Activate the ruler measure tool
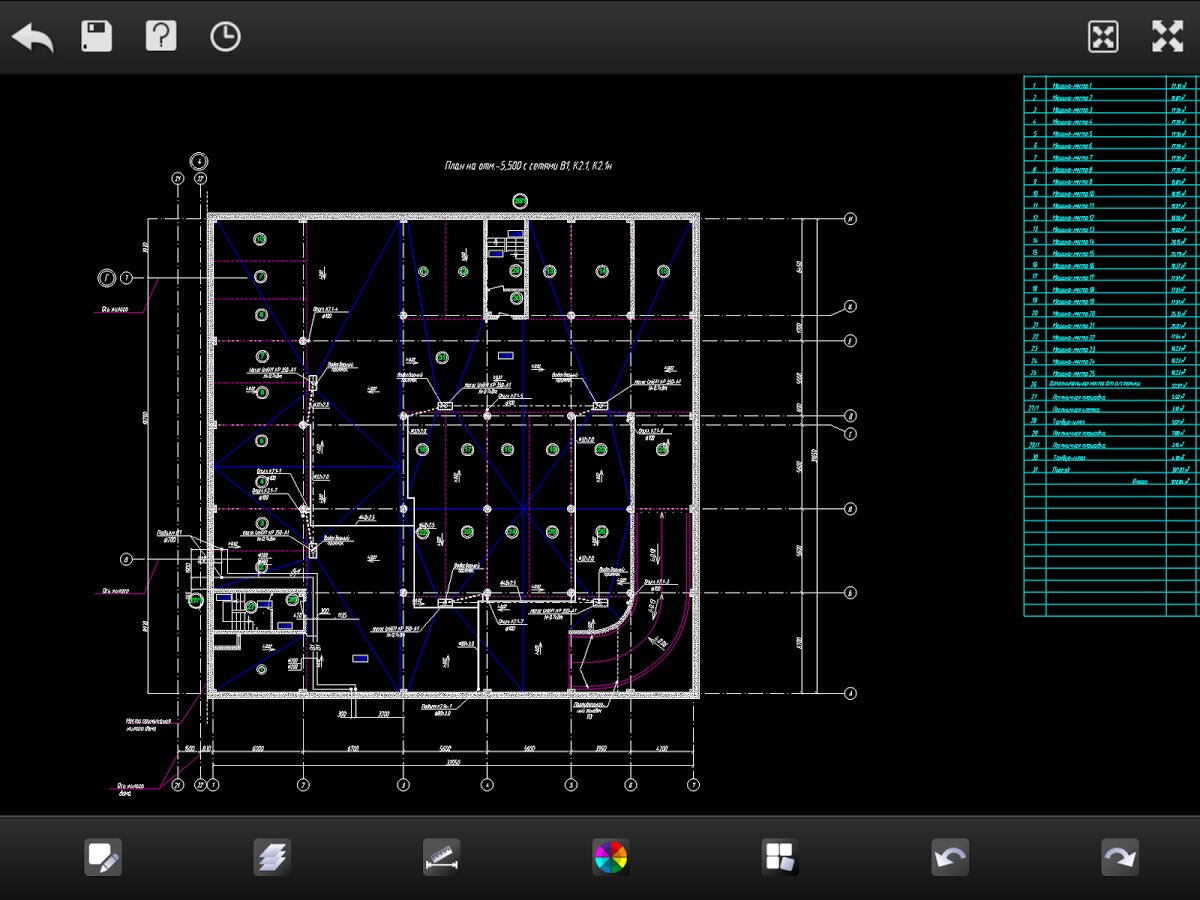The height and width of the screenshot is (900, 1200). click(x=441, y=857)
